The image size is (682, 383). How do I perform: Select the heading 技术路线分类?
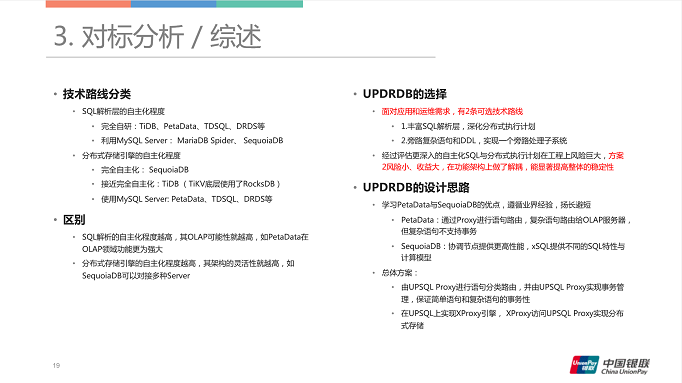(x=97, y=94)
